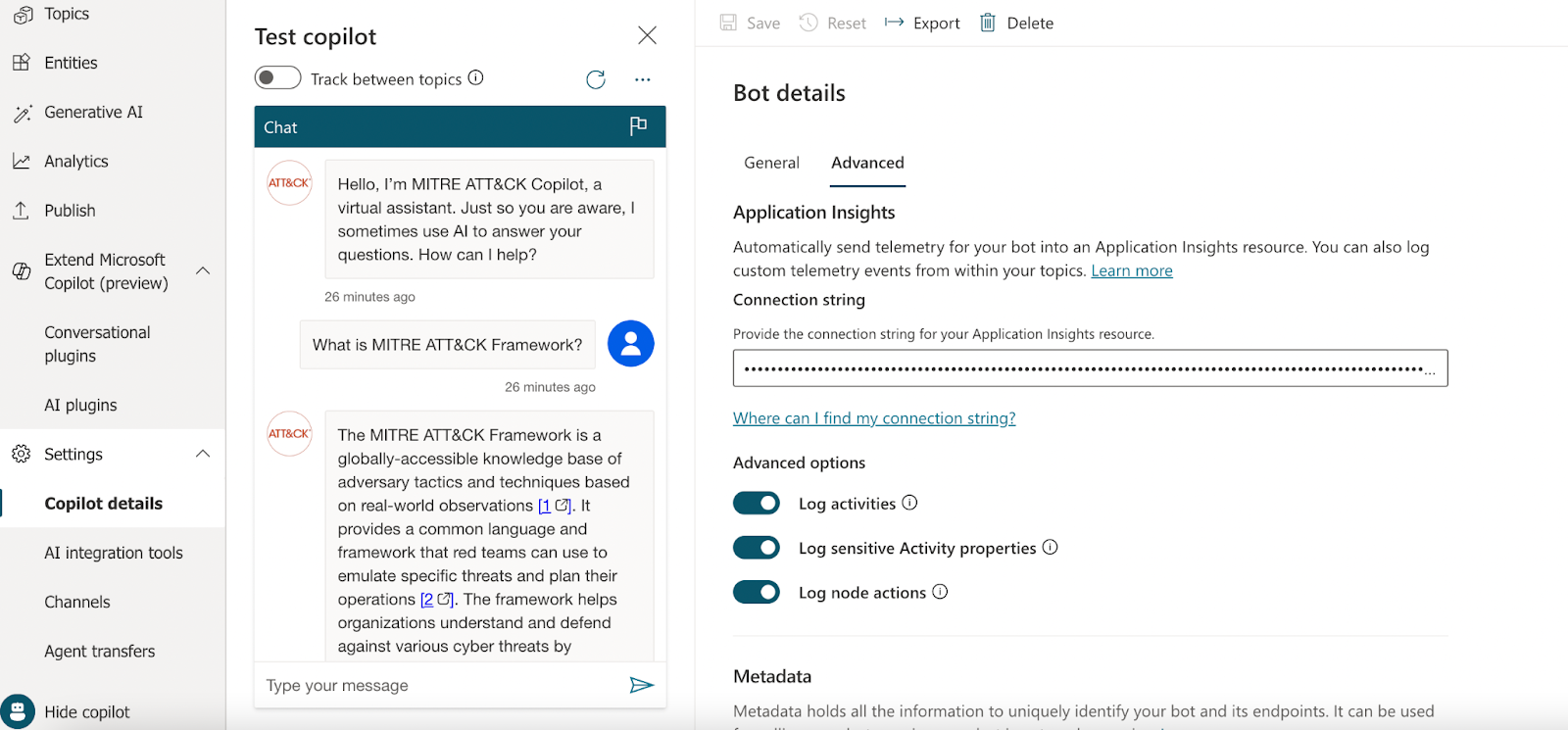Toggle Track between topics switch
This screenshot has height=730, width=1568.
[x=277, y=77]
